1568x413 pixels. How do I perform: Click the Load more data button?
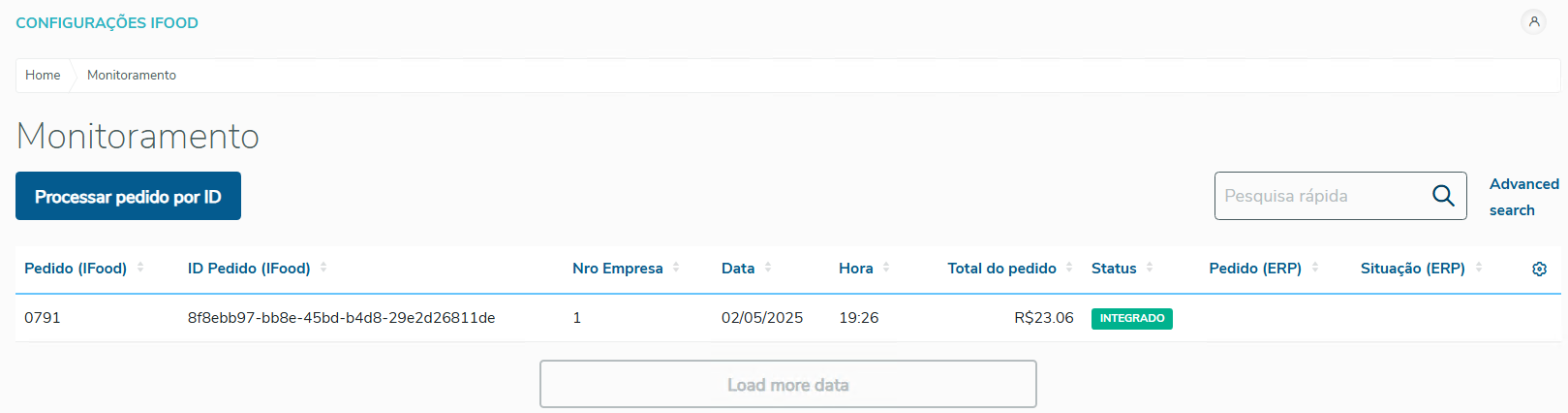point(787,385)
